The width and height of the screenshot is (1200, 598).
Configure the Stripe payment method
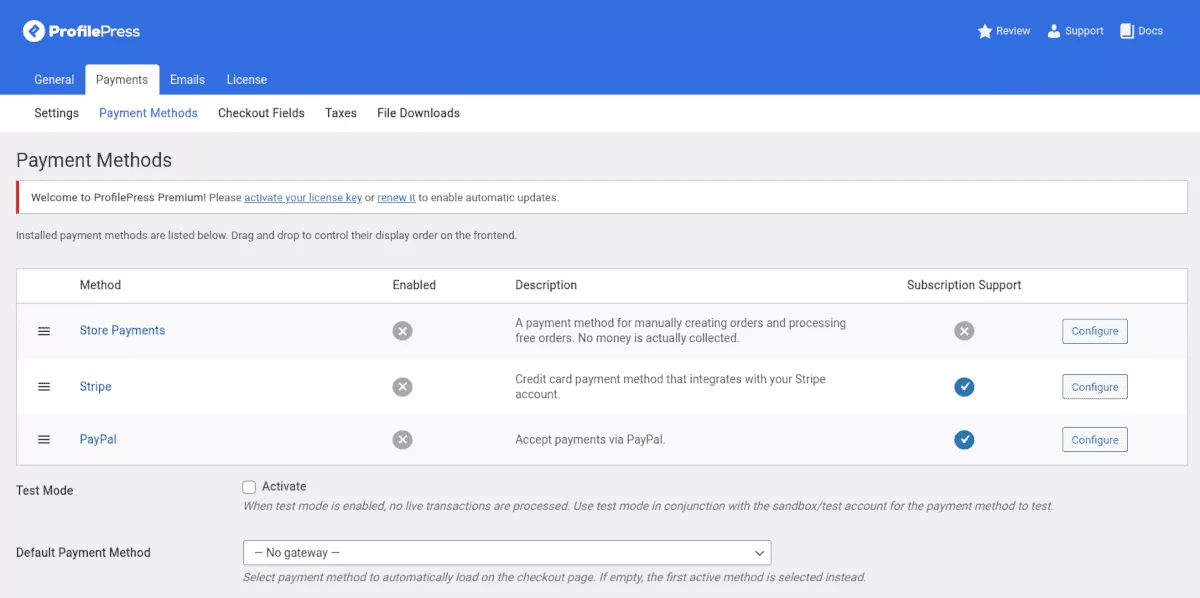click(1095, 387)
